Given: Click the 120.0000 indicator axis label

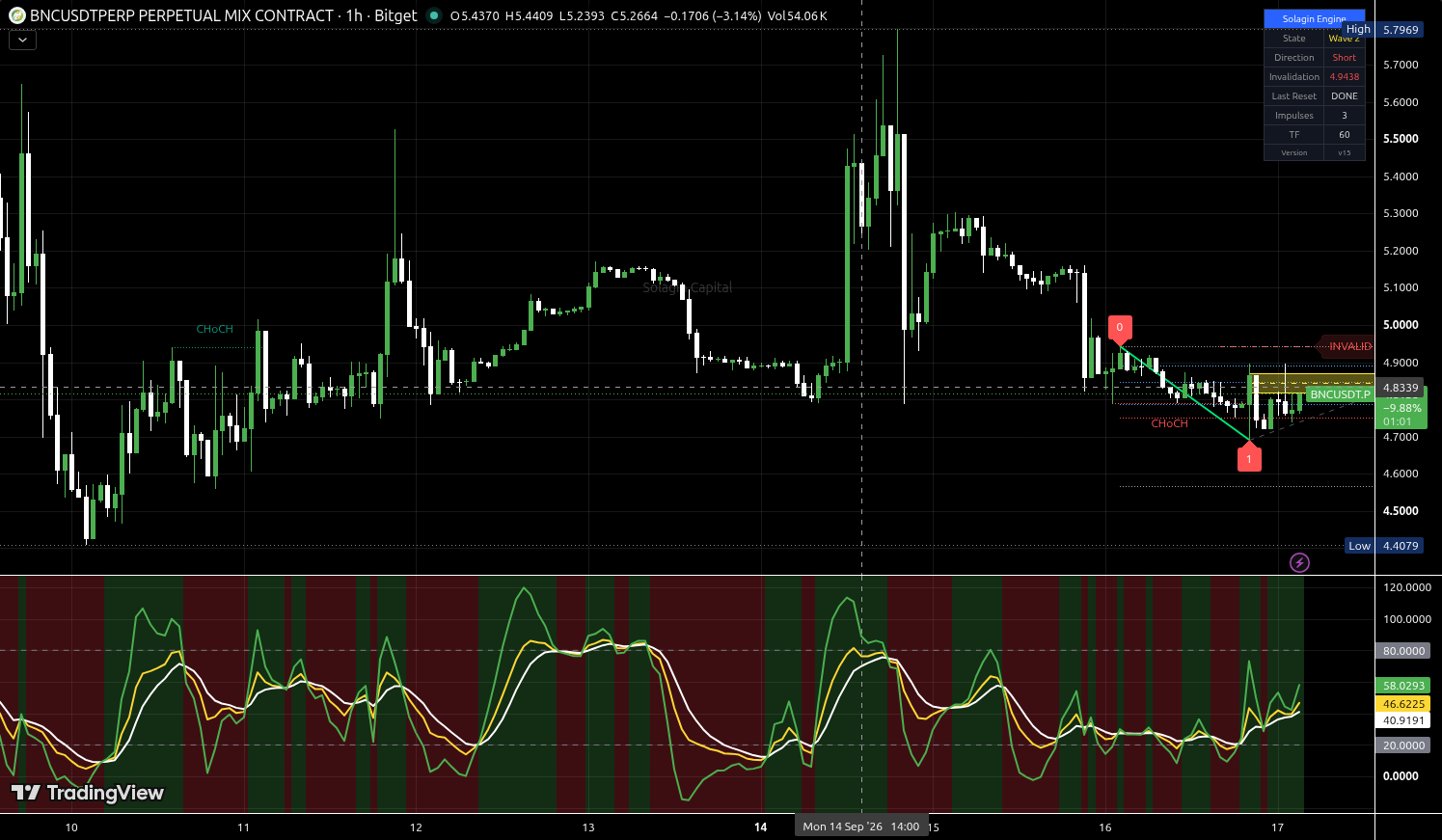Looking at the screenshot, I should (1406, 587).
